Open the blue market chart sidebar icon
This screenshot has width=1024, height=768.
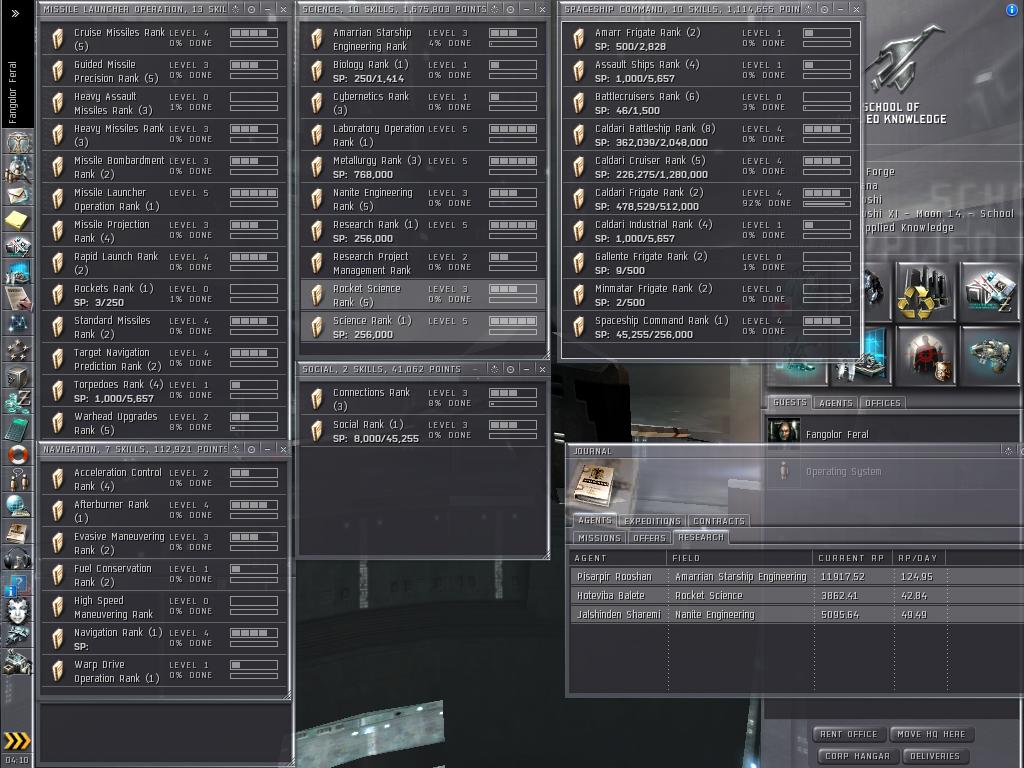[18, 272]
